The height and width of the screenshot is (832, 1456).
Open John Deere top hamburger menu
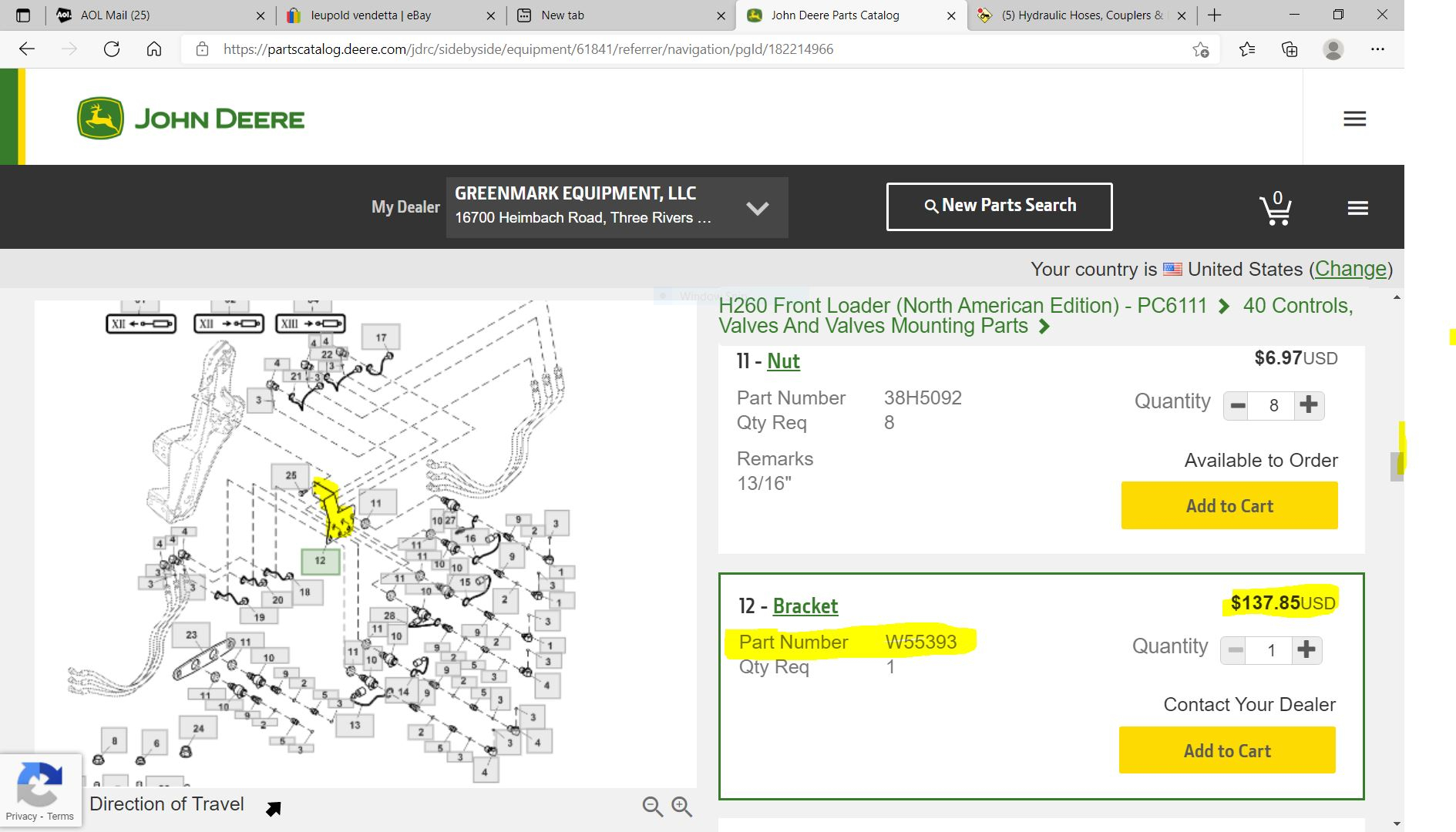[1354, 119]
